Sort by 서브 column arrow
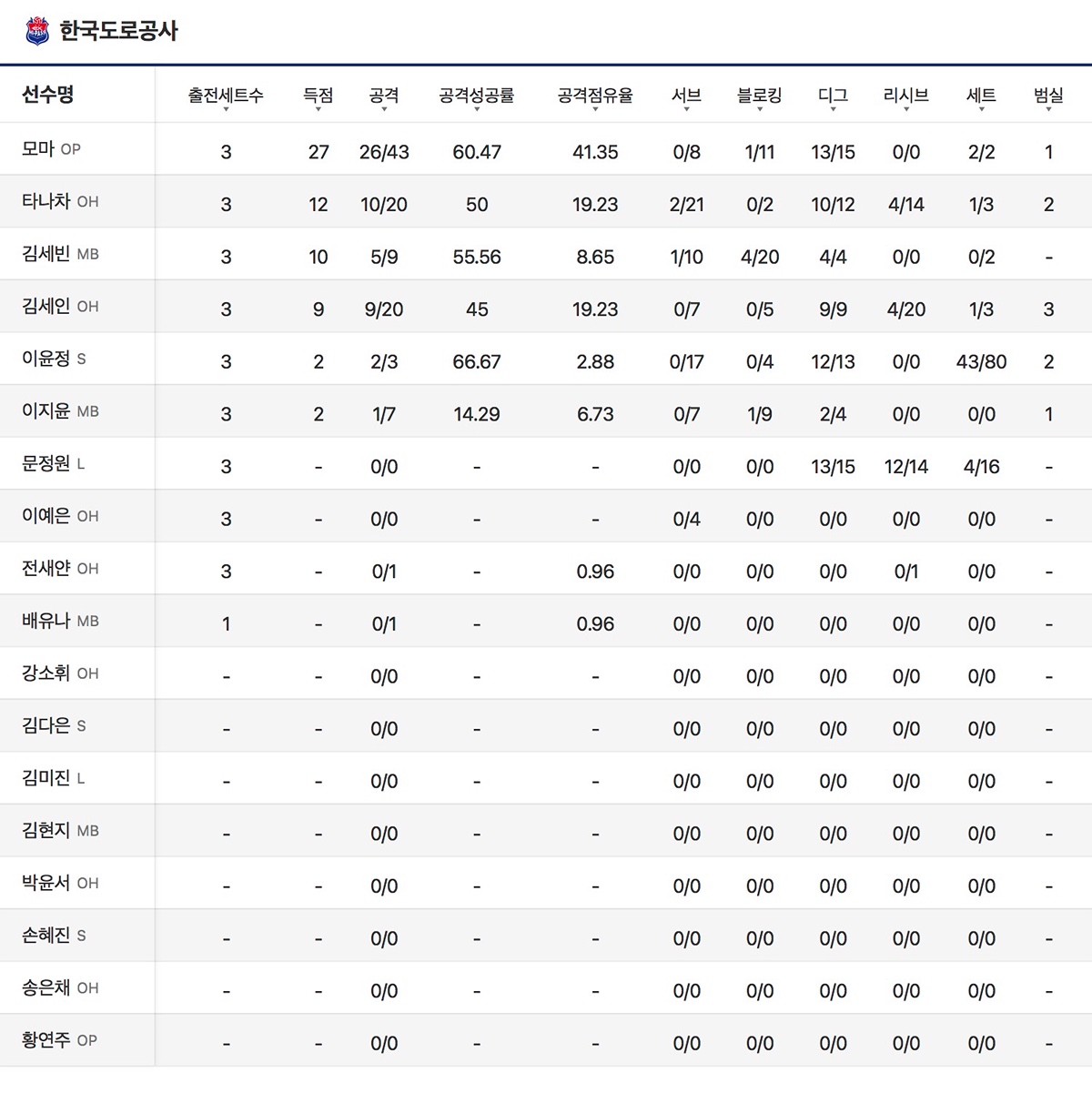This screenshot has height=1093, width=1092. [x=686, y=108]
